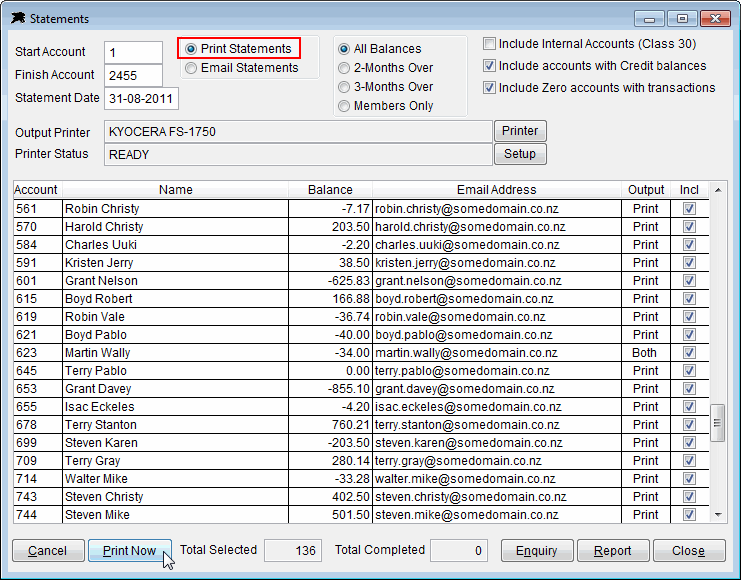Maximize the Statements window
Viewport: 741px width, 580px height.
click(682, 19)
